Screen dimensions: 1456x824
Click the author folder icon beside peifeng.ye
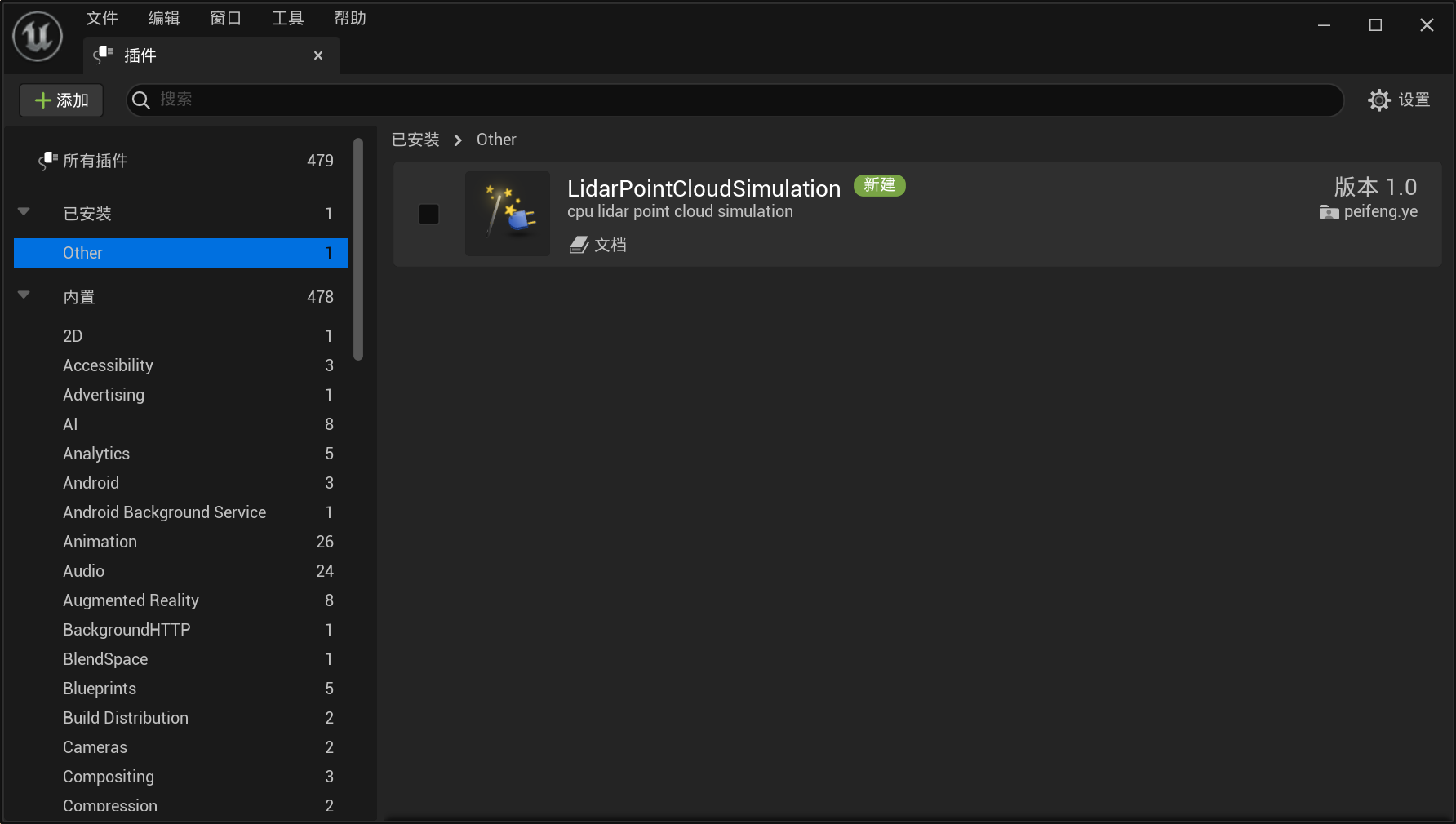click(1329, 212)
